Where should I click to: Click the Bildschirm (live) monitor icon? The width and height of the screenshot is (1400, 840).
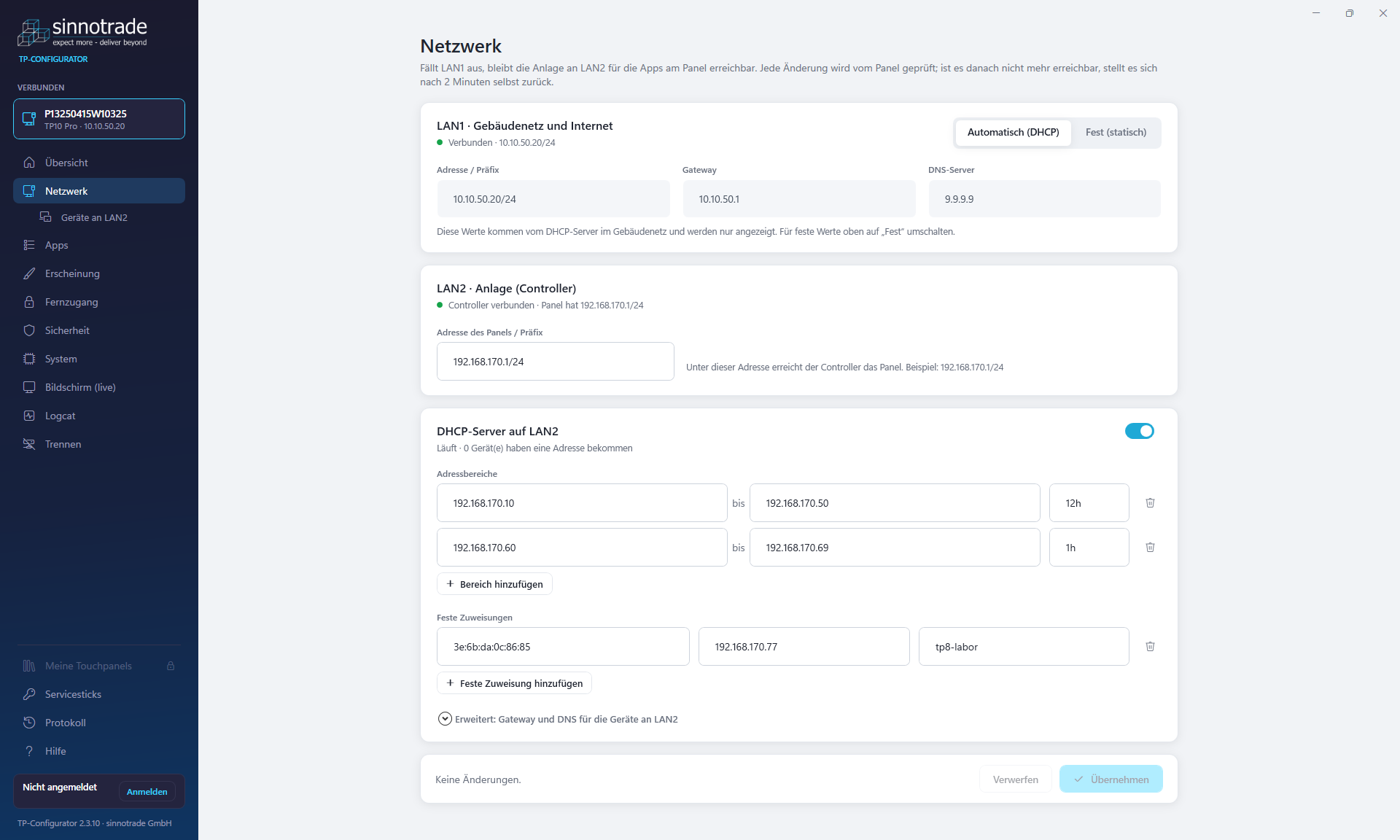29,387
